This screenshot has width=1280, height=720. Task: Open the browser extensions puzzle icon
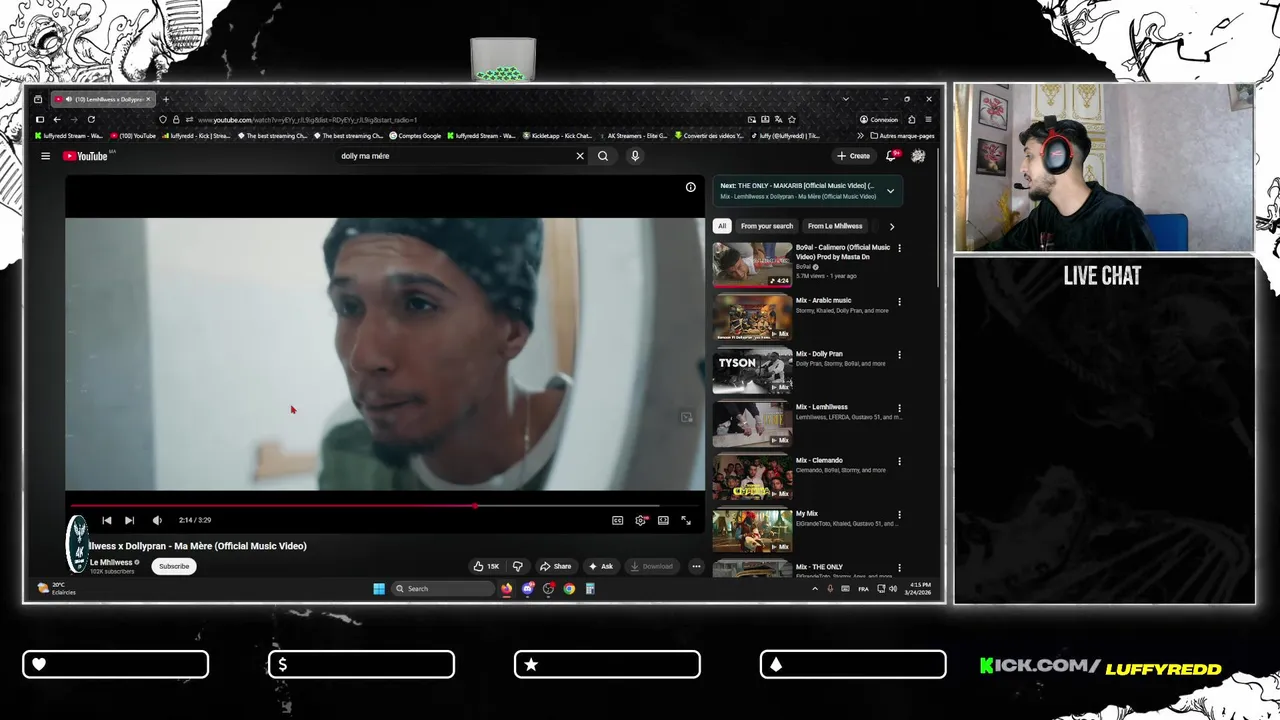tap(911, 120)
